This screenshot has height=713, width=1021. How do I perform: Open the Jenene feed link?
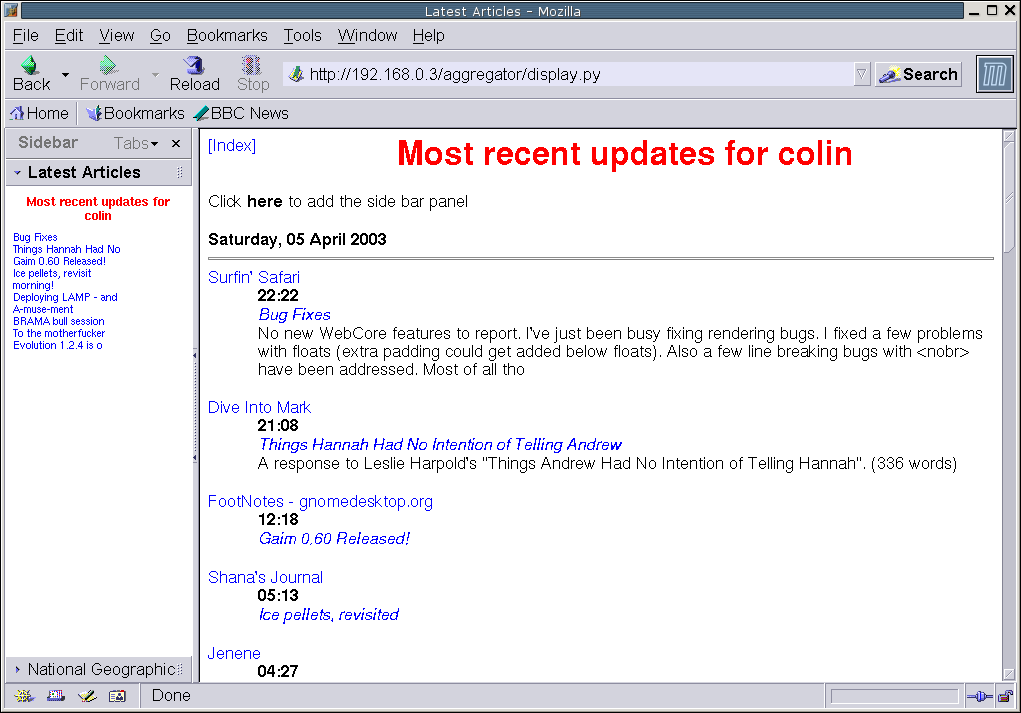(x=234, y=653)
